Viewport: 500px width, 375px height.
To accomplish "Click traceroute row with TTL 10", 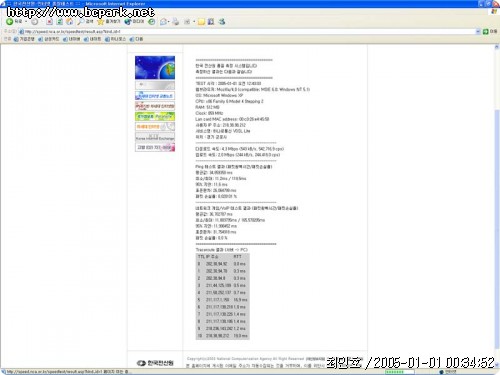I will point(222,336).
